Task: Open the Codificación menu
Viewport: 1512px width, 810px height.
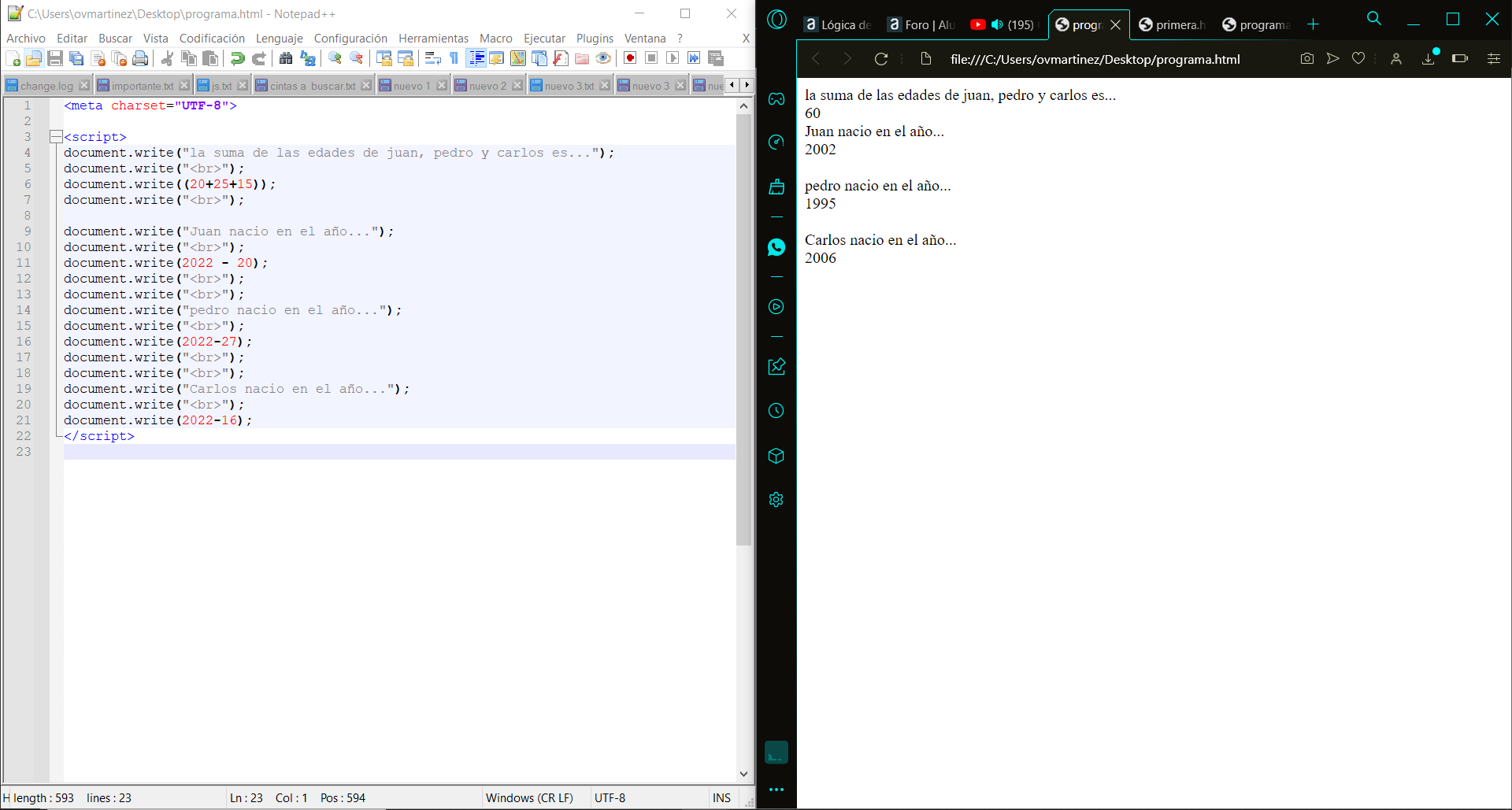Action: click(212, 38)
